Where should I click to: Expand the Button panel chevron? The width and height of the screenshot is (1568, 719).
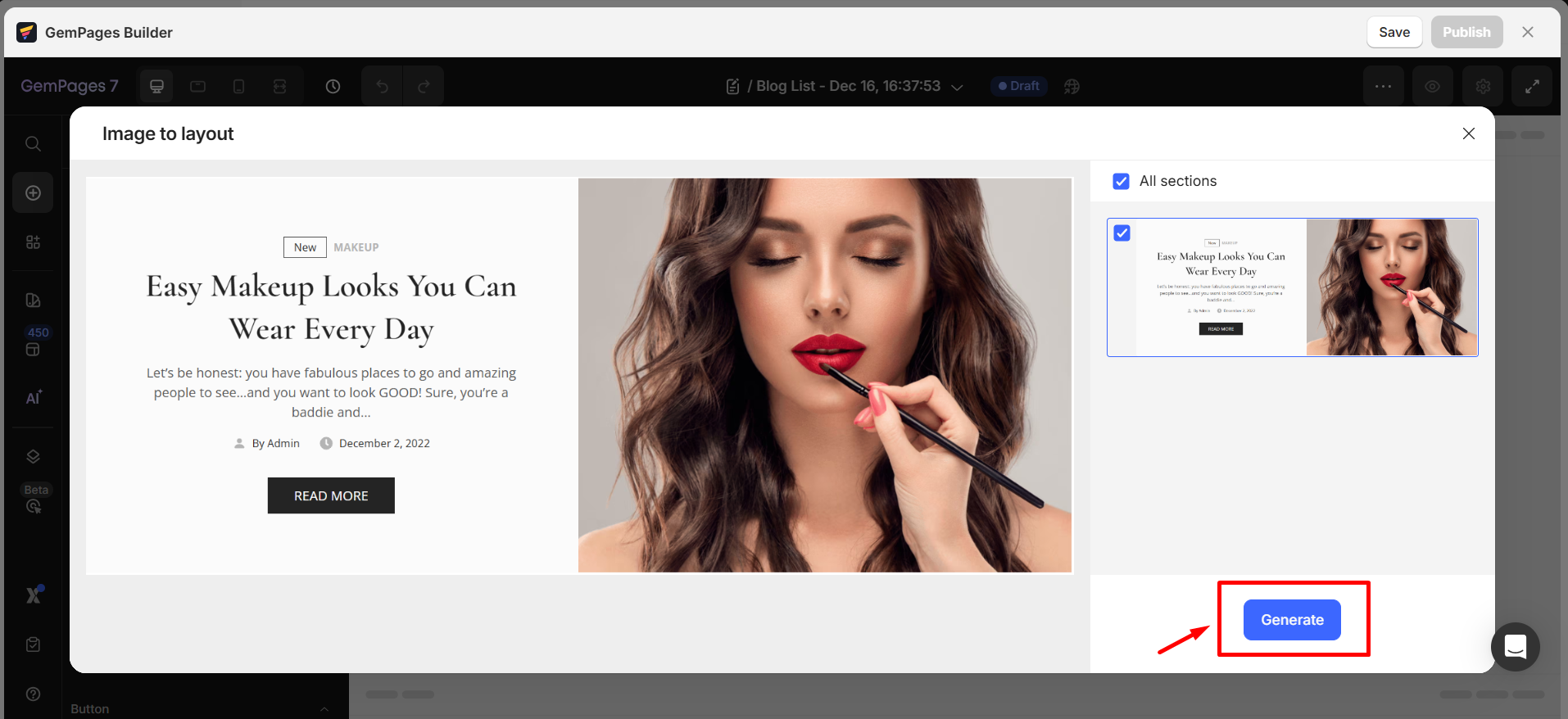click(324, 709)
